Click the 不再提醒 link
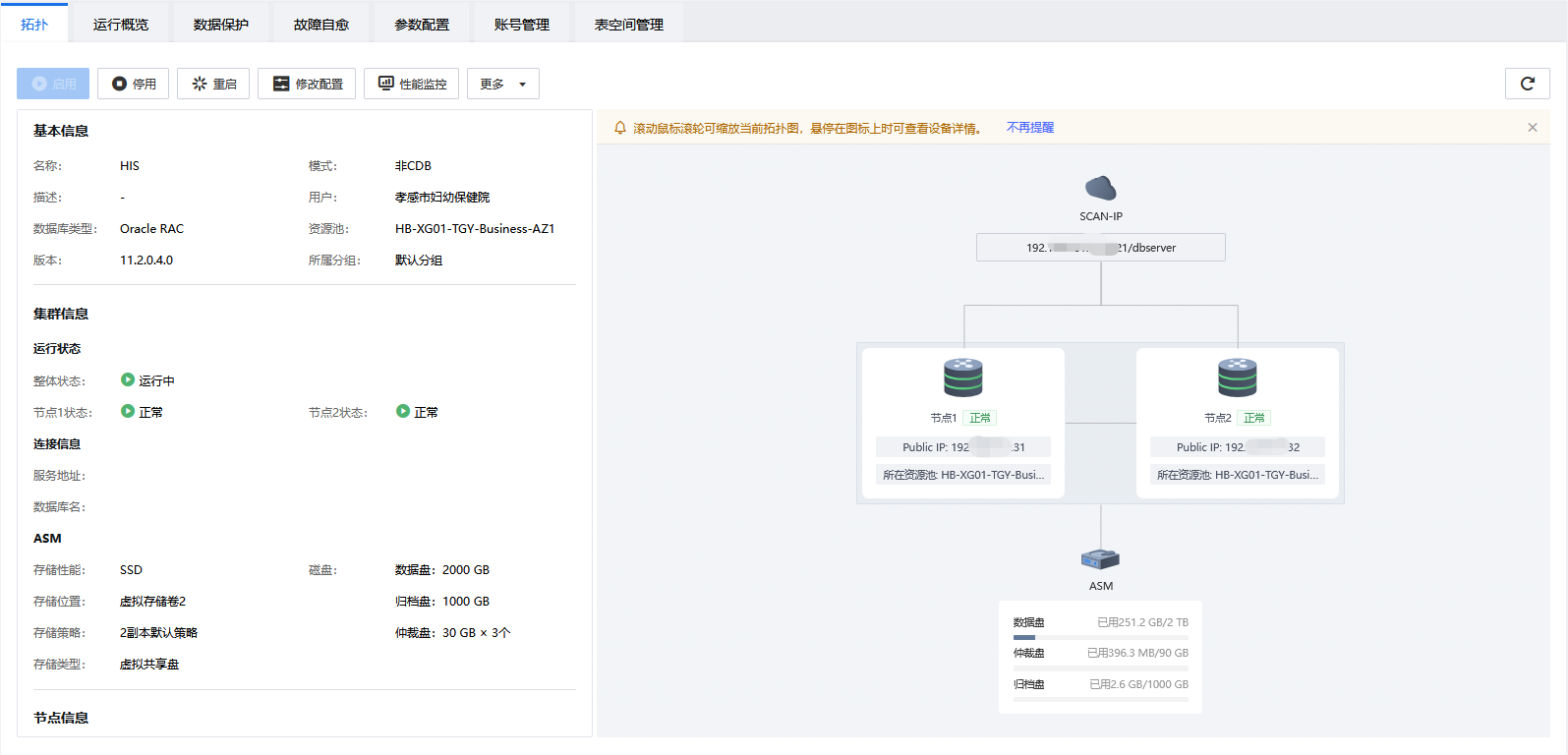This screenshot has height=755, width=1568. pyautogui.click(x=1029, y=128)
